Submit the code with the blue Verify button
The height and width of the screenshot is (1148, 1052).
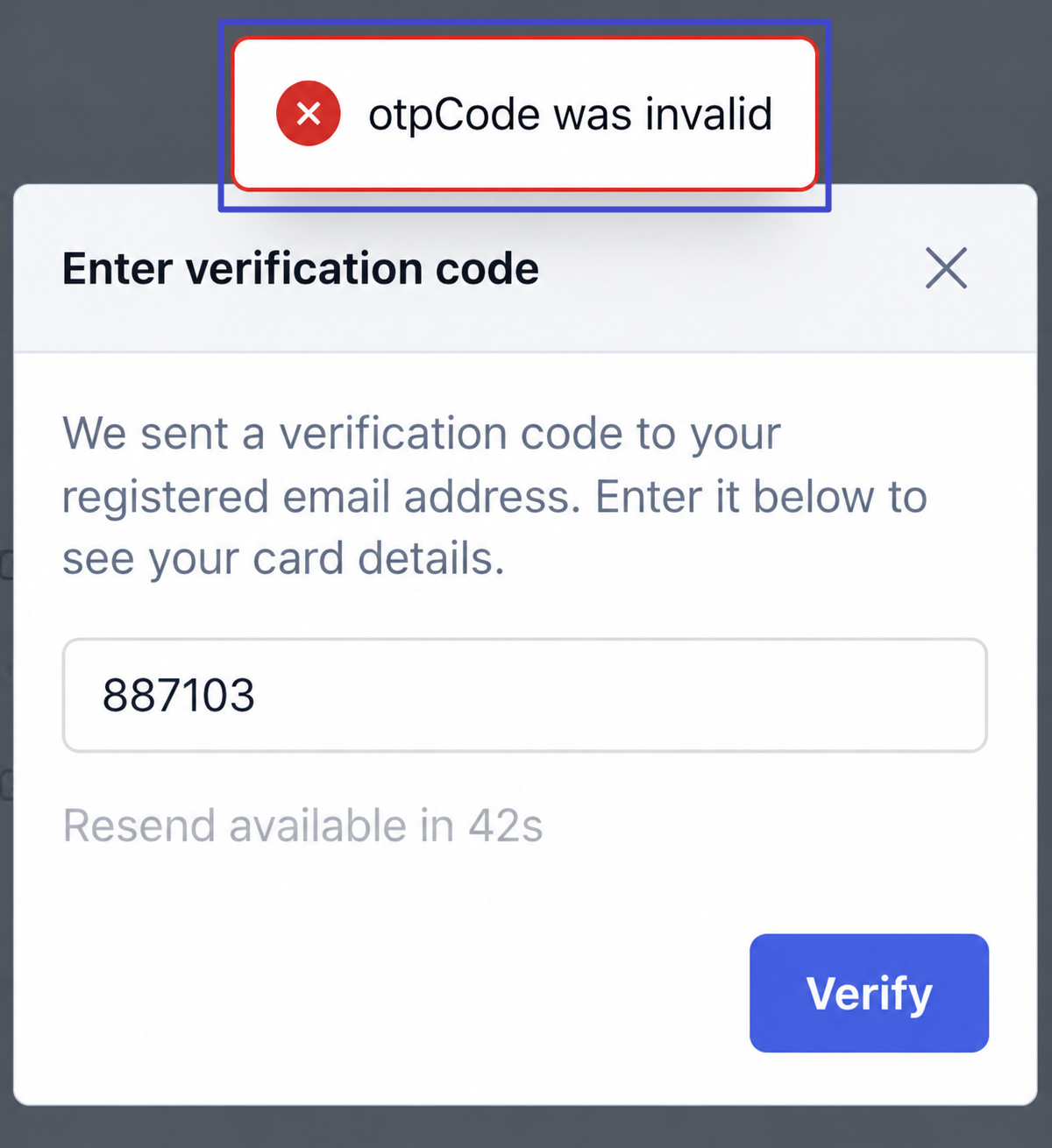(x=869, y=993)
